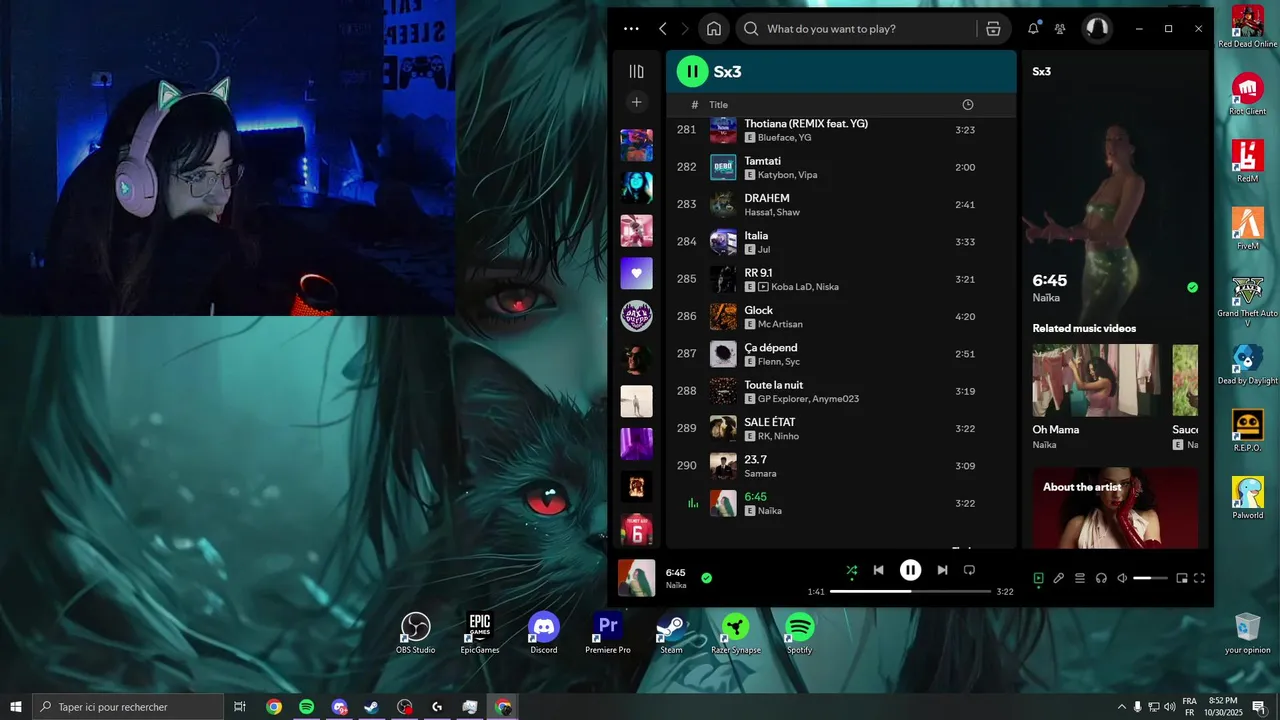This screenshot has height=720, width=1280.
Task: Expand Your Library sidebar
Action: [x=636, y=71]
